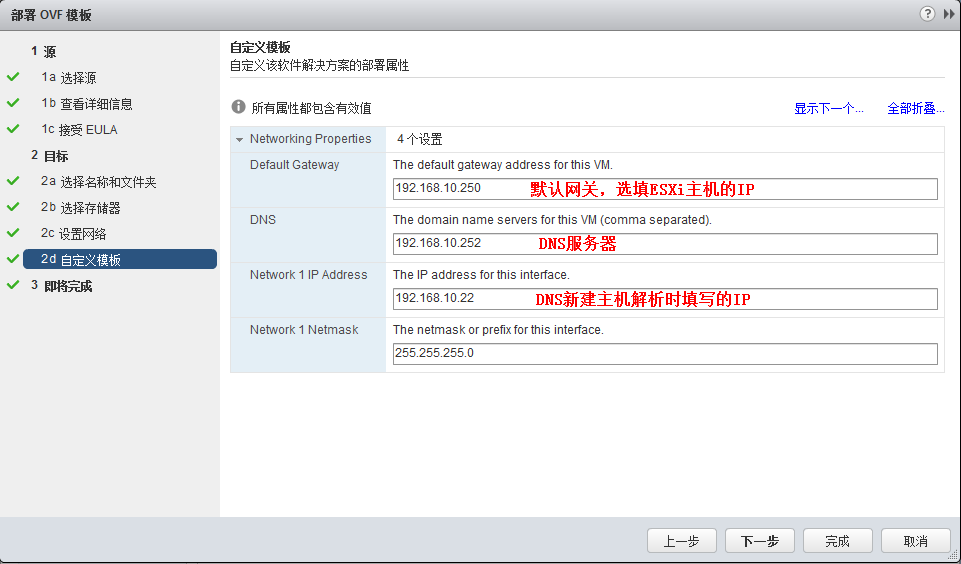Image resolution: width=961 pixels, height=564 pixels.
Task: Click the green checkmark beside 2d 自定义模板
Action: click(x=13, y=259)
